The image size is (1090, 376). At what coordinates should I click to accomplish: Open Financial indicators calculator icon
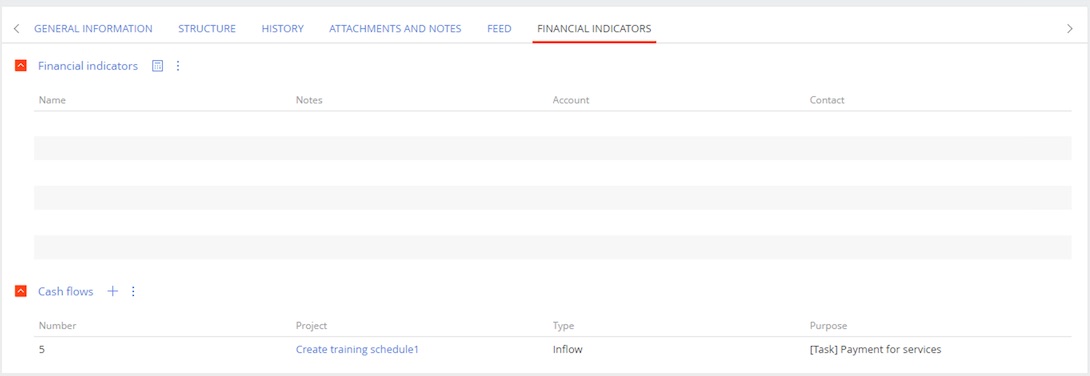click(158, 66)
